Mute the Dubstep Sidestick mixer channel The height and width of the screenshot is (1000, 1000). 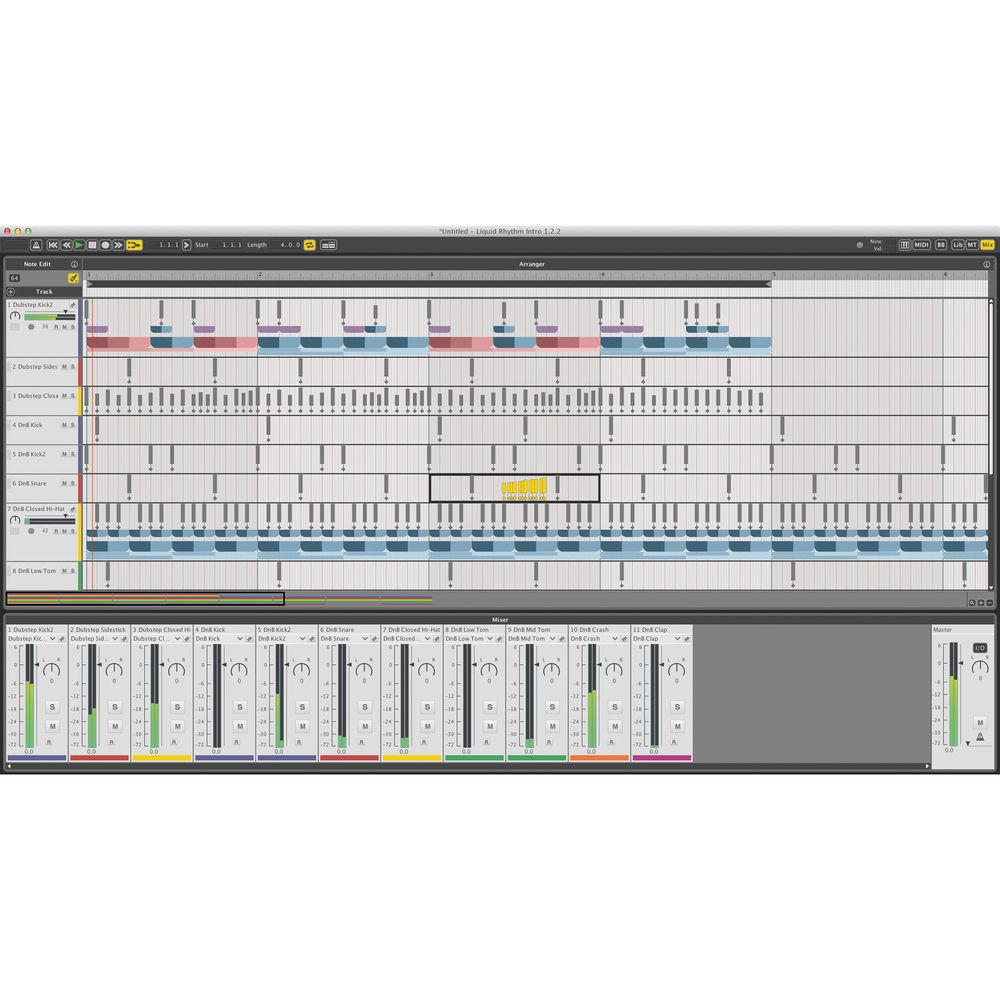(x=114, y=726)
